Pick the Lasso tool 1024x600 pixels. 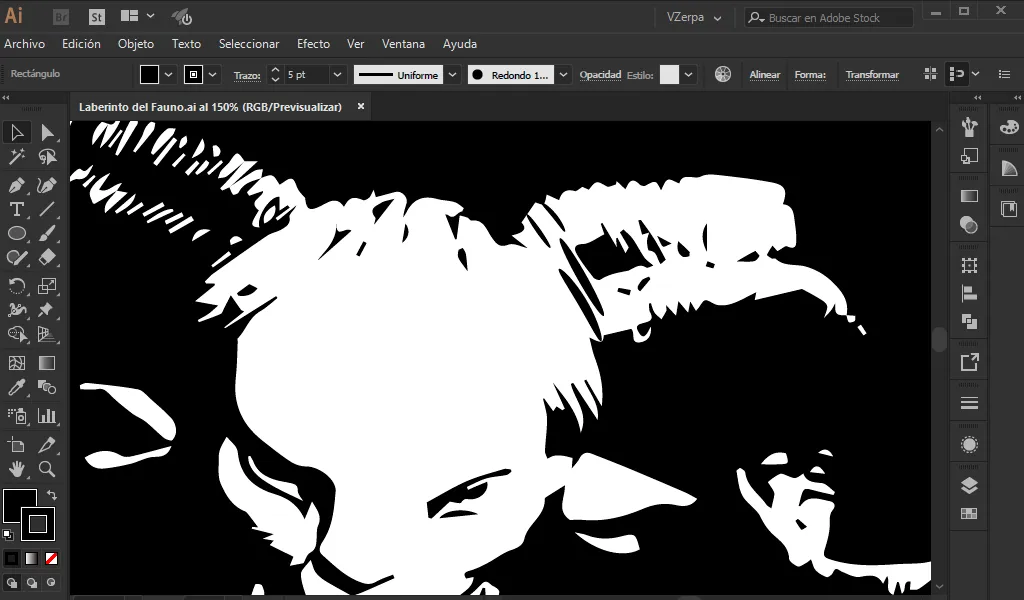tap(47, 157)
